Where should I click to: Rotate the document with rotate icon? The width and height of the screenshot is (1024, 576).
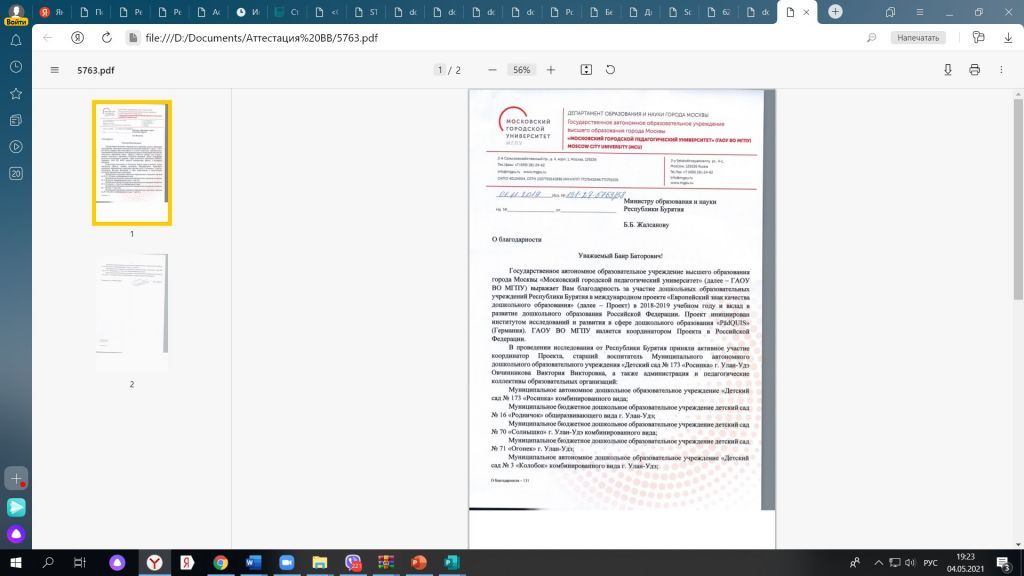click(610, 70)
